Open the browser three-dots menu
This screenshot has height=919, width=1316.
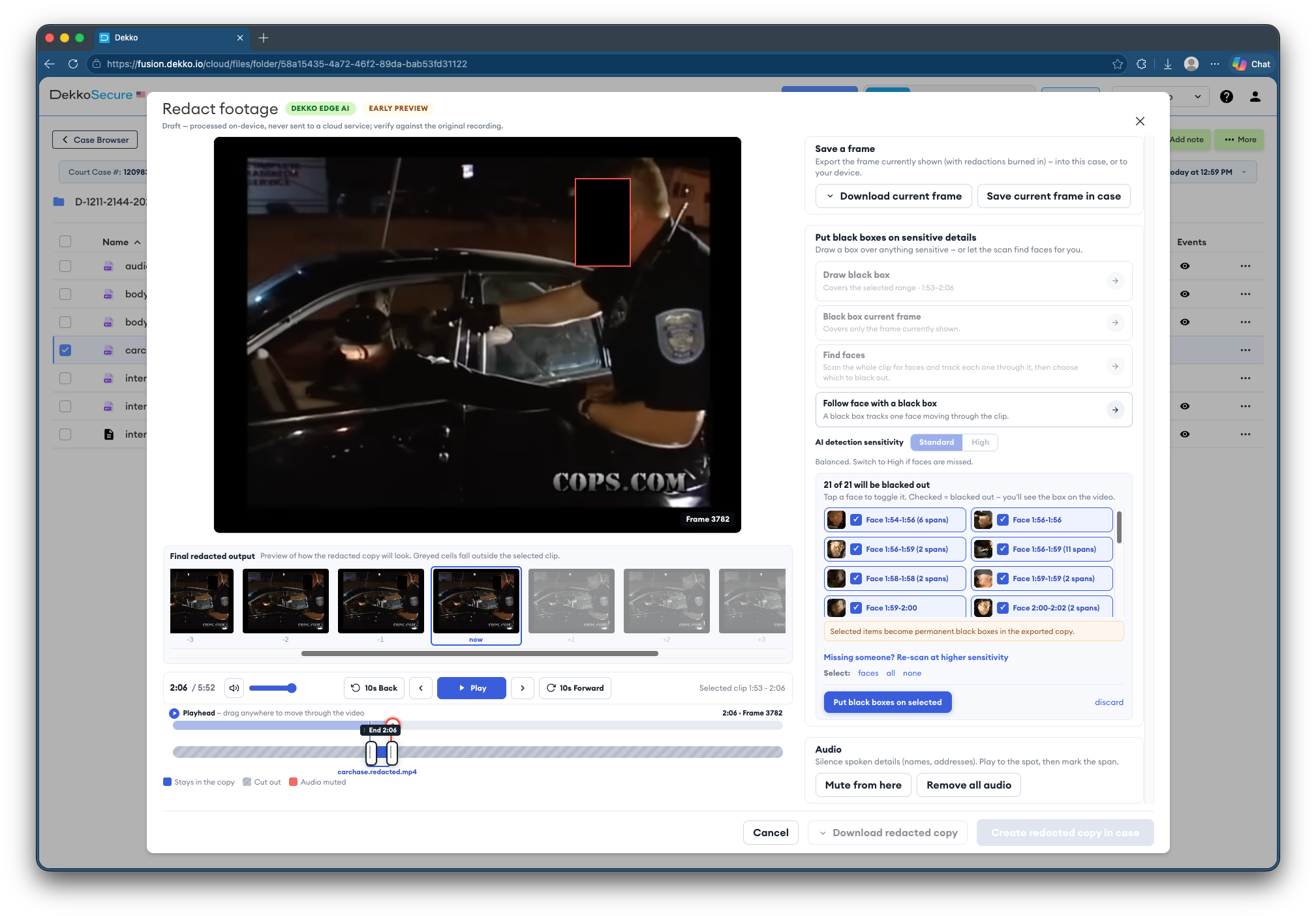[x=1214, y=64]
